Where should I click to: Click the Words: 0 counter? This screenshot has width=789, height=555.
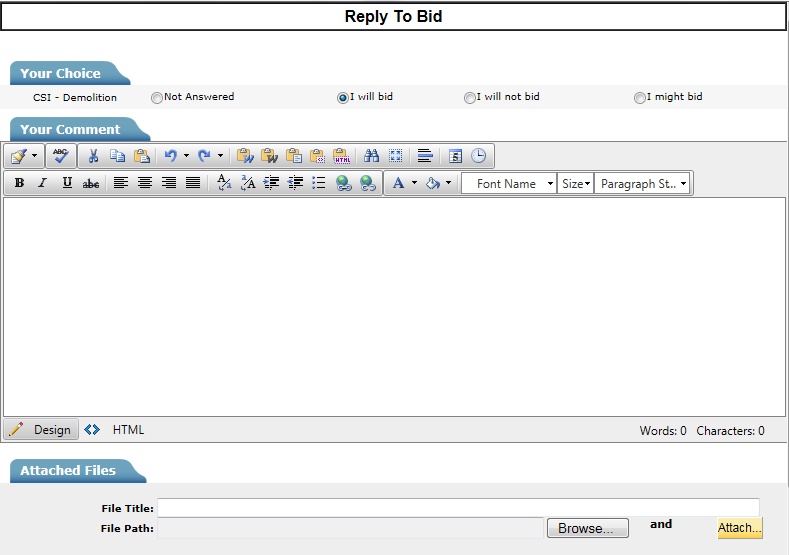(x=663, y=431)
